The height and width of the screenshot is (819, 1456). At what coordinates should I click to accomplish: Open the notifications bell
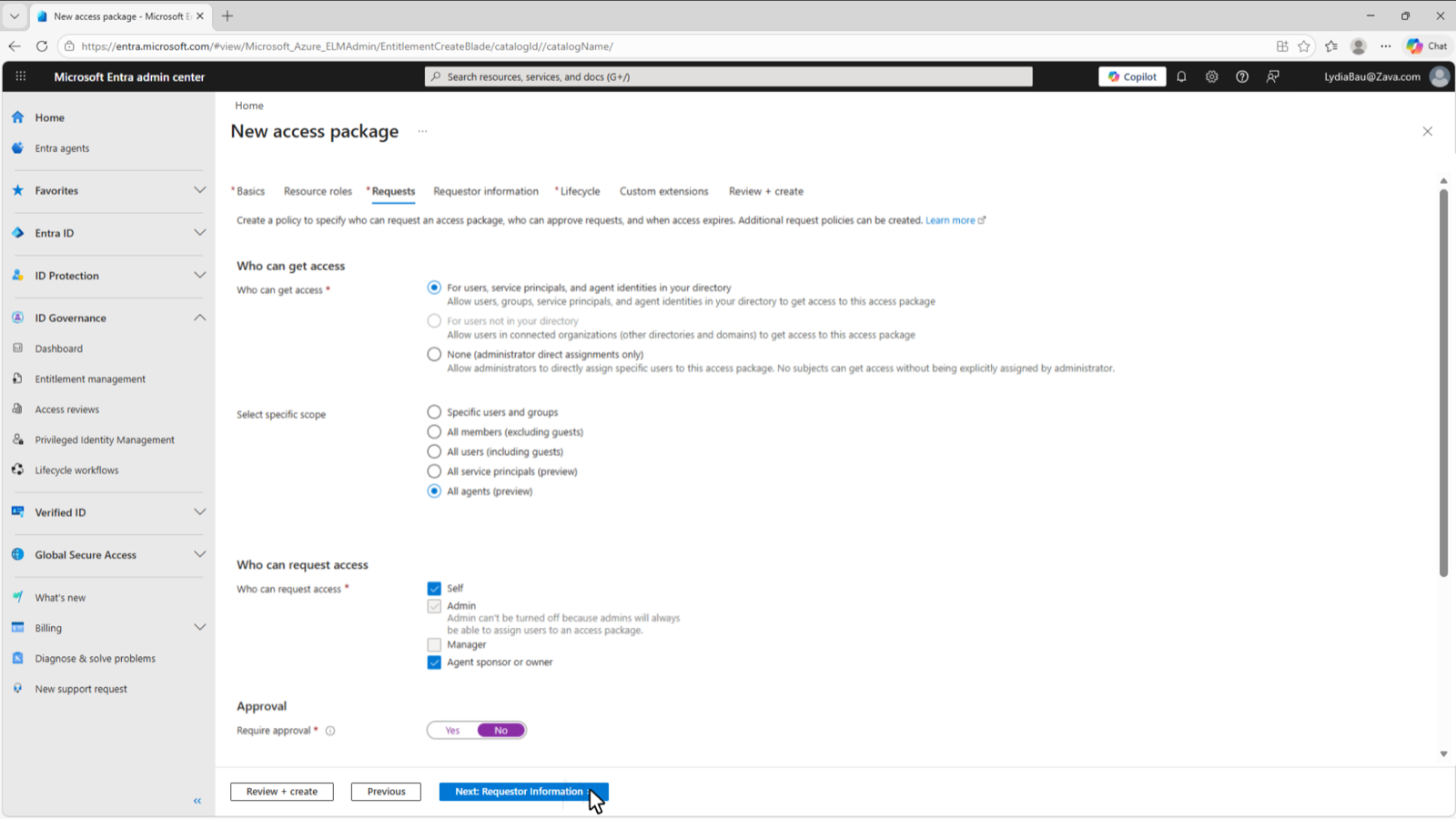(x=1181, y=76)
